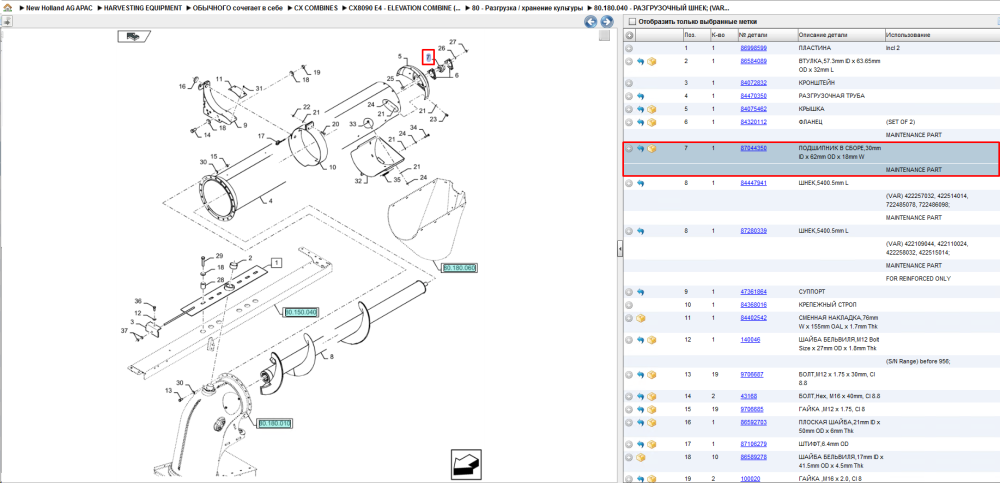Click the yellow box icon for ШТИФТ row

pyautogui.click(x=652, y=444)
